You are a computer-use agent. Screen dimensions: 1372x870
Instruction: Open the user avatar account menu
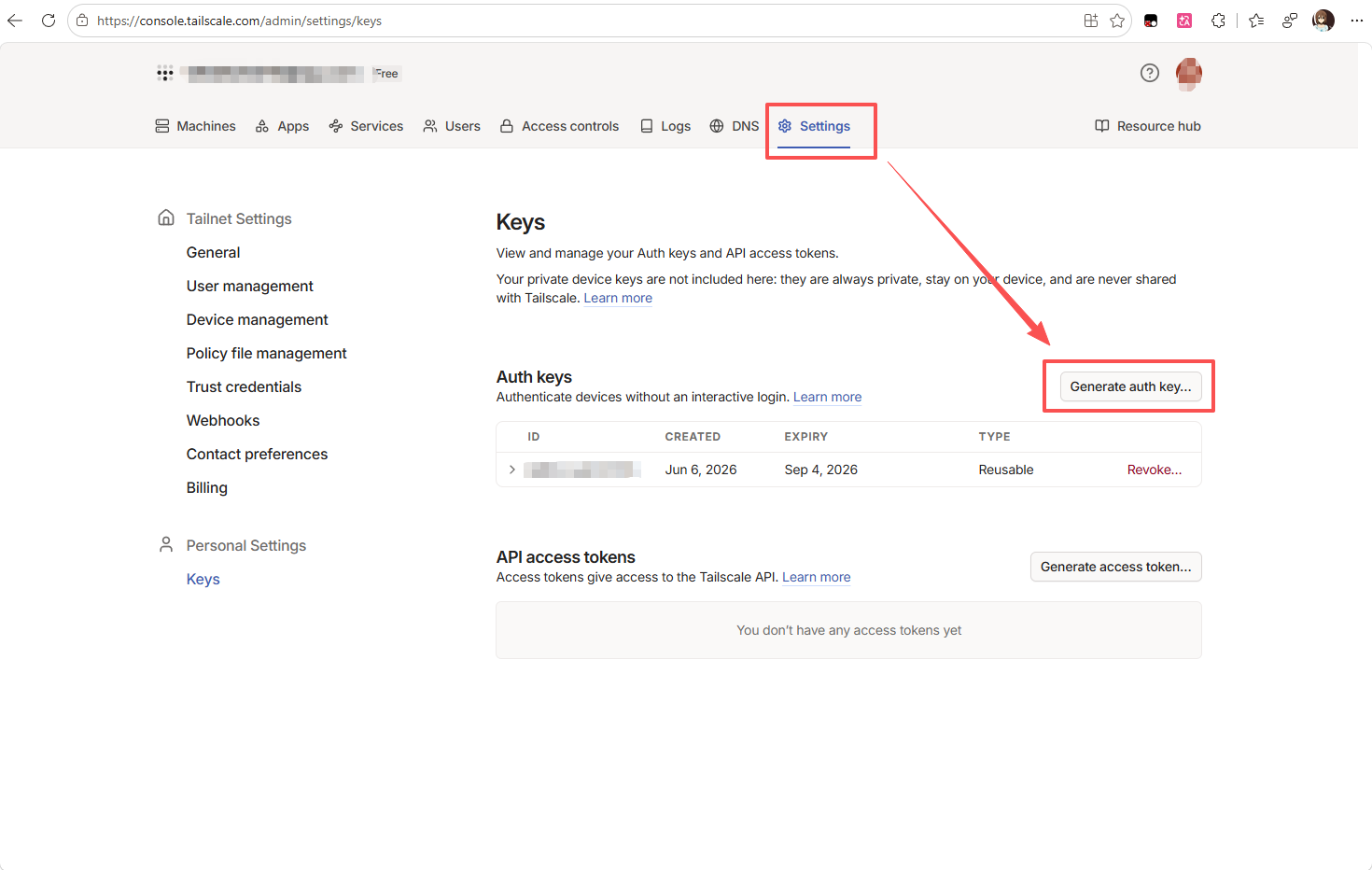[x=1189, y=74]
